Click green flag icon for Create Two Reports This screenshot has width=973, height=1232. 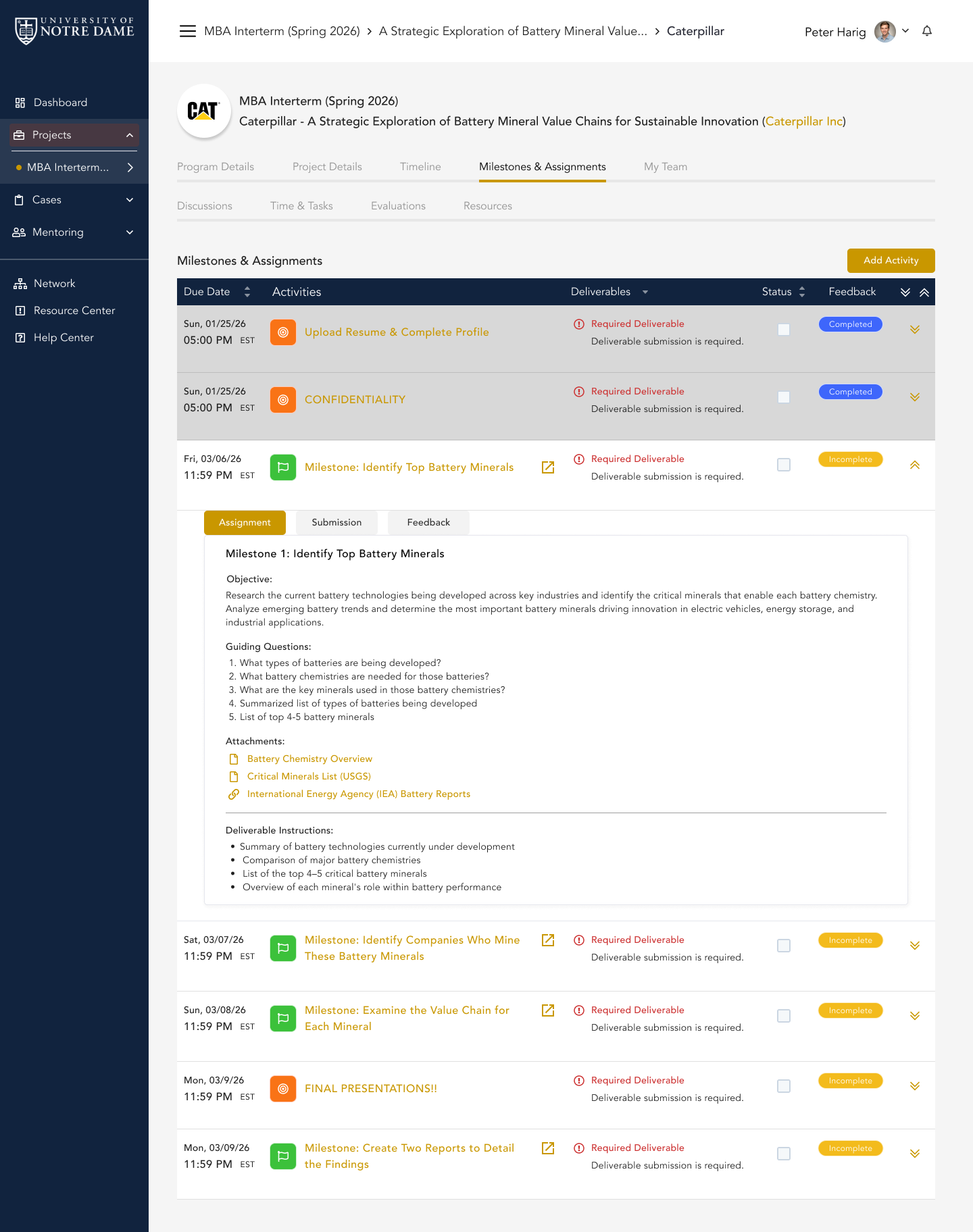coord(283,1156)
